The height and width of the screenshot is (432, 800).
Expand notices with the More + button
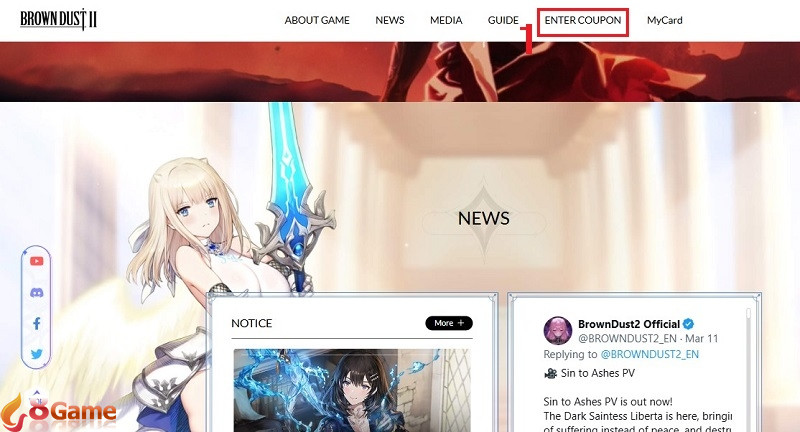pyautogui.click(x=448, y=323)
